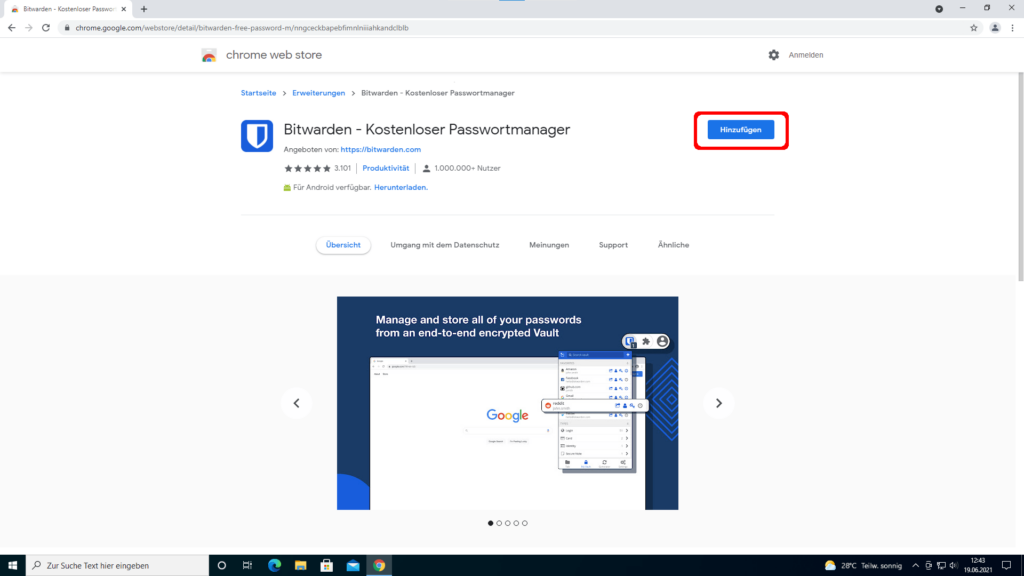Bookmark this page with the star icon
Viewport: 1024px width, 576px height.
coord(974,28)
